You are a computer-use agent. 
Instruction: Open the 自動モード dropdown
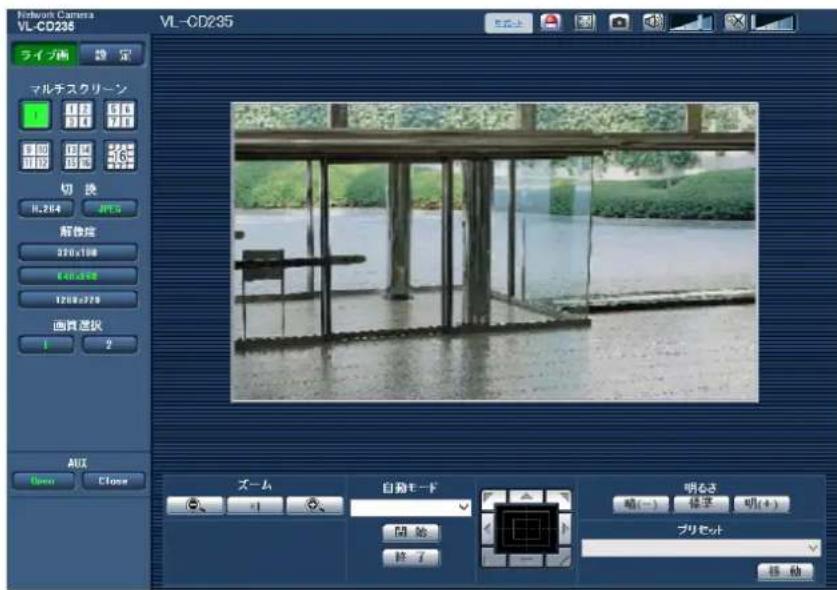tap(410, 507)
